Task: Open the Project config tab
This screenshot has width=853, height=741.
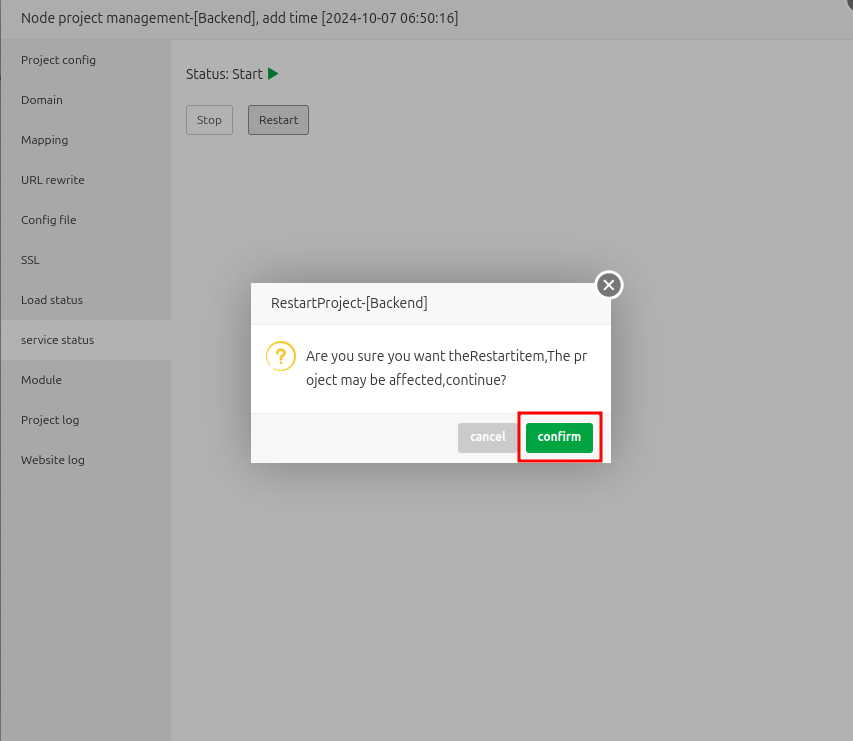Action: pyautogui.click(x=58, y=60)
